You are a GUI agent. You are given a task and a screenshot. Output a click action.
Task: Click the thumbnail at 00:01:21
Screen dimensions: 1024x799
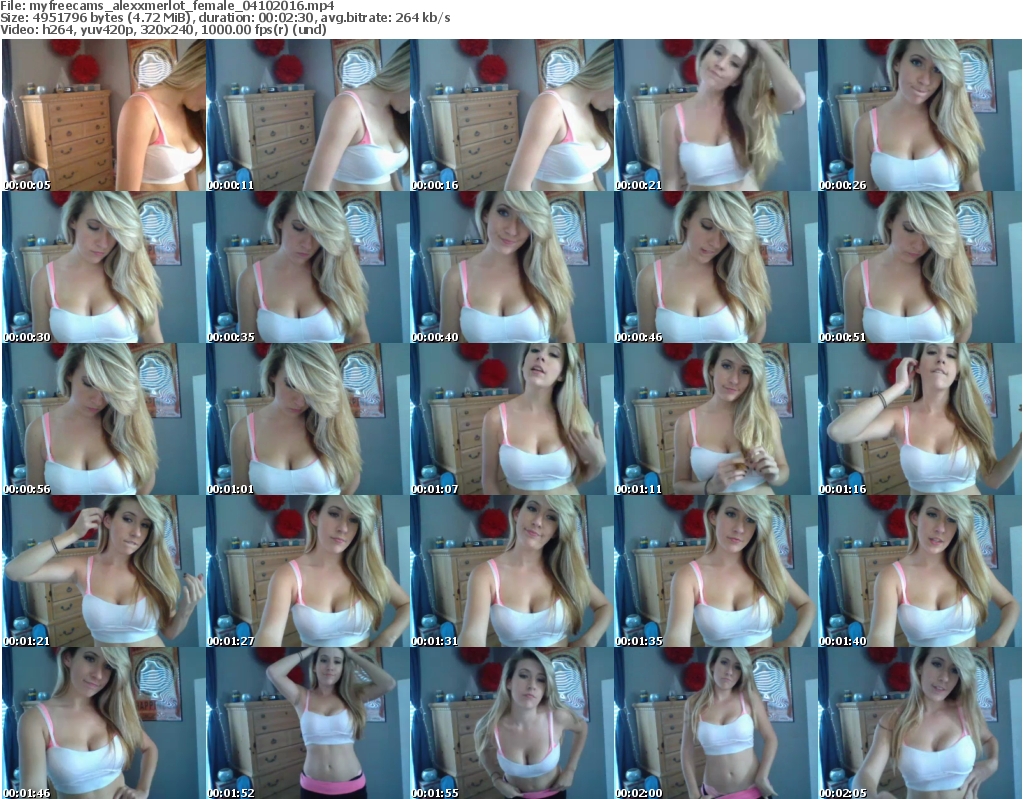click(103, 571)
